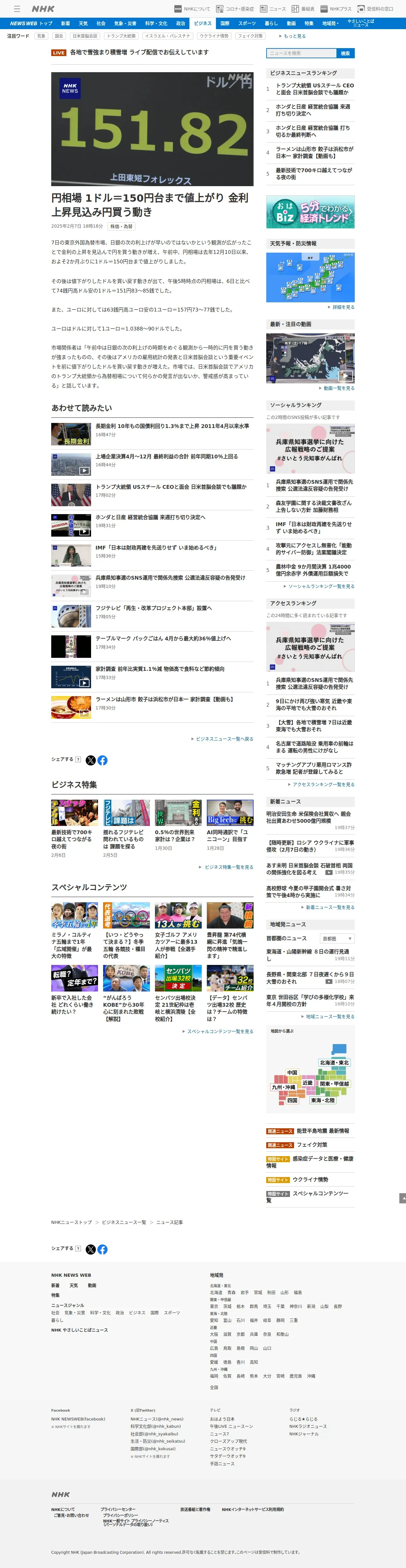Open the 151.82 yen rate main image
Viewport: 406px width, 1568px height.
[152, 129]
